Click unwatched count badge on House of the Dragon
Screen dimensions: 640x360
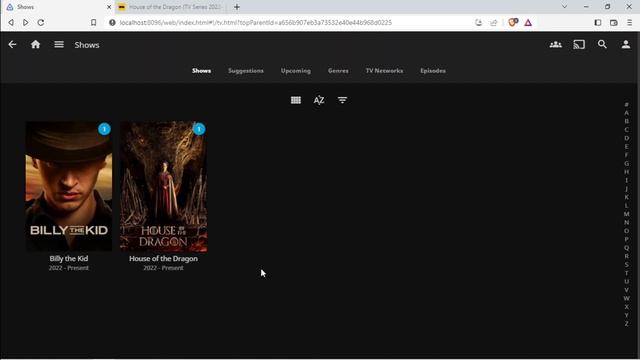(x=199, y=129)
